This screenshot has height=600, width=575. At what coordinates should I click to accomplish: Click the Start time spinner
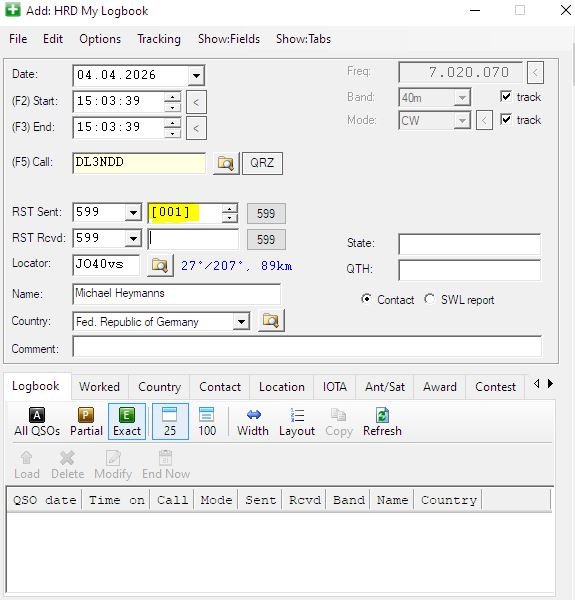pyautogui.click(x=173, y=102)
